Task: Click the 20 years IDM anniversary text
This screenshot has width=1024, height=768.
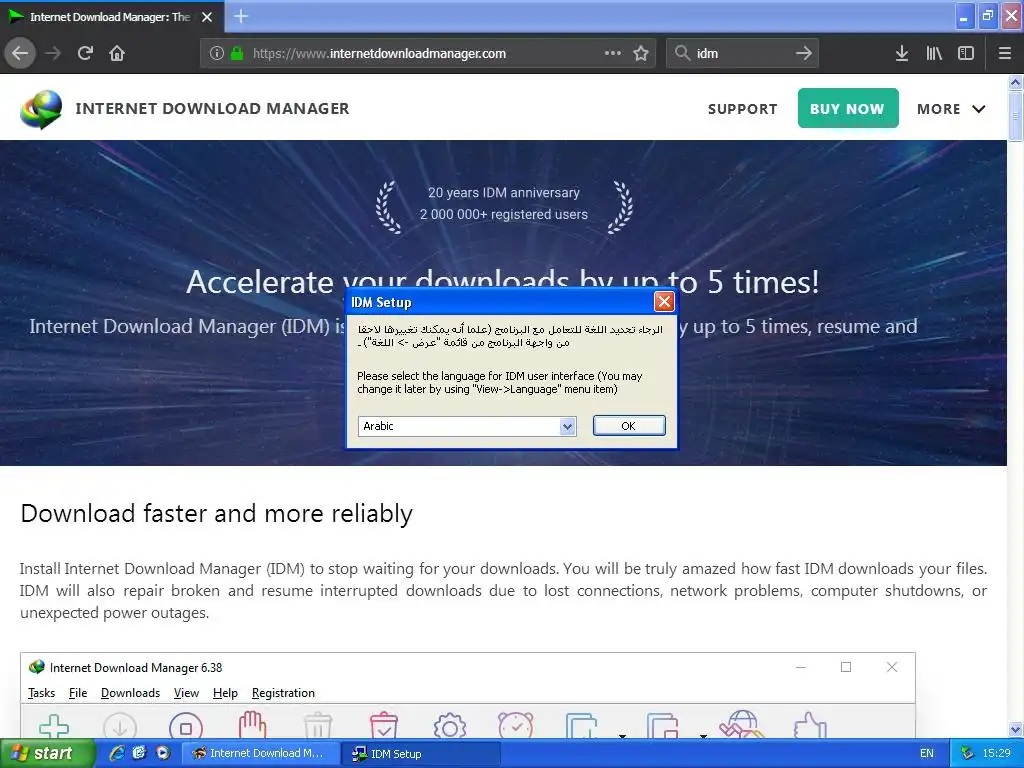Action: pyautogui.click(x=504, y=193)
